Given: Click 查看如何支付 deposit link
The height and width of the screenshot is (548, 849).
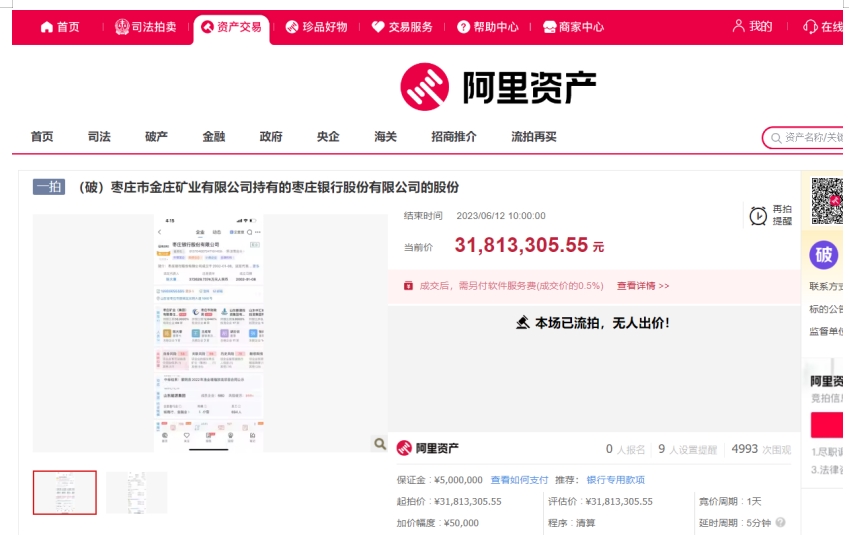Looking at the screenshot, I should 519,480.
